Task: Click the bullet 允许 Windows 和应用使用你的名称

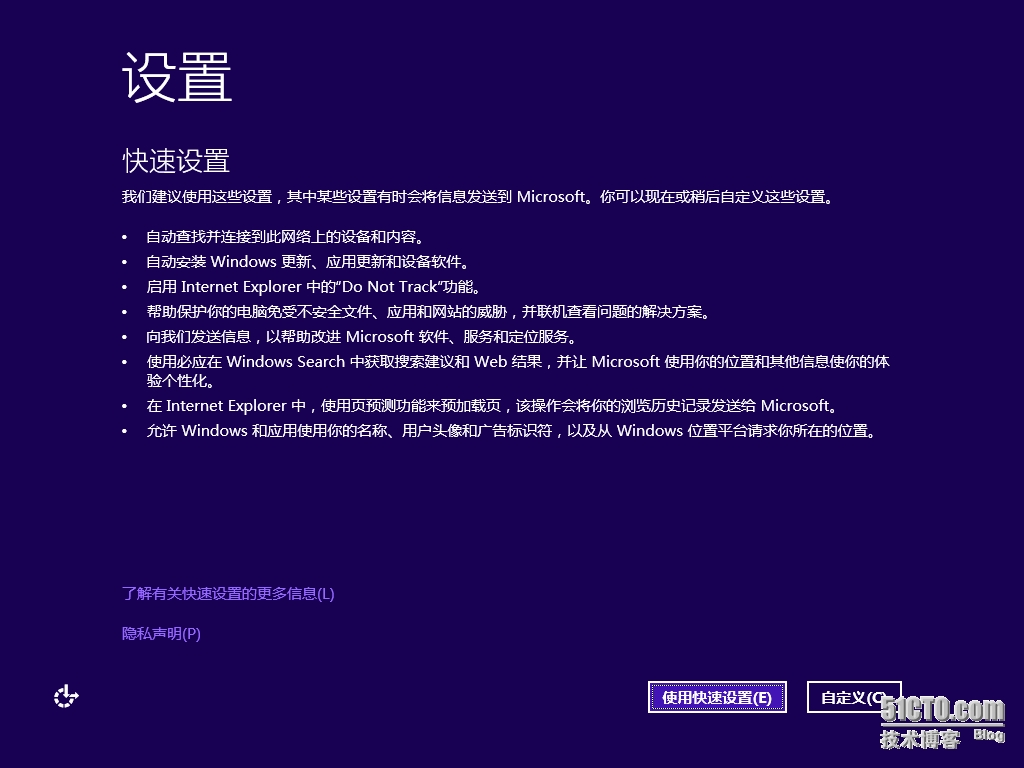Action: click(x=513, y=431)
